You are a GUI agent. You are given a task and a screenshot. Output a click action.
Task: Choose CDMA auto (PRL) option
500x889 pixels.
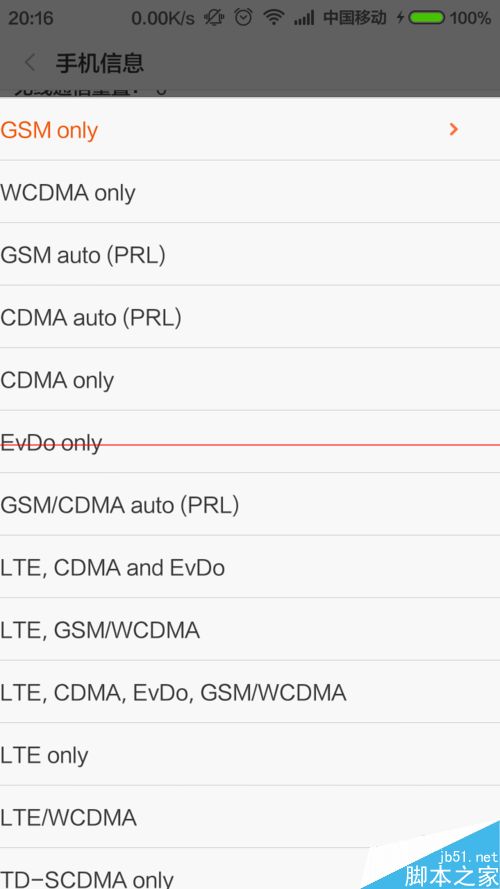point(250,316)
